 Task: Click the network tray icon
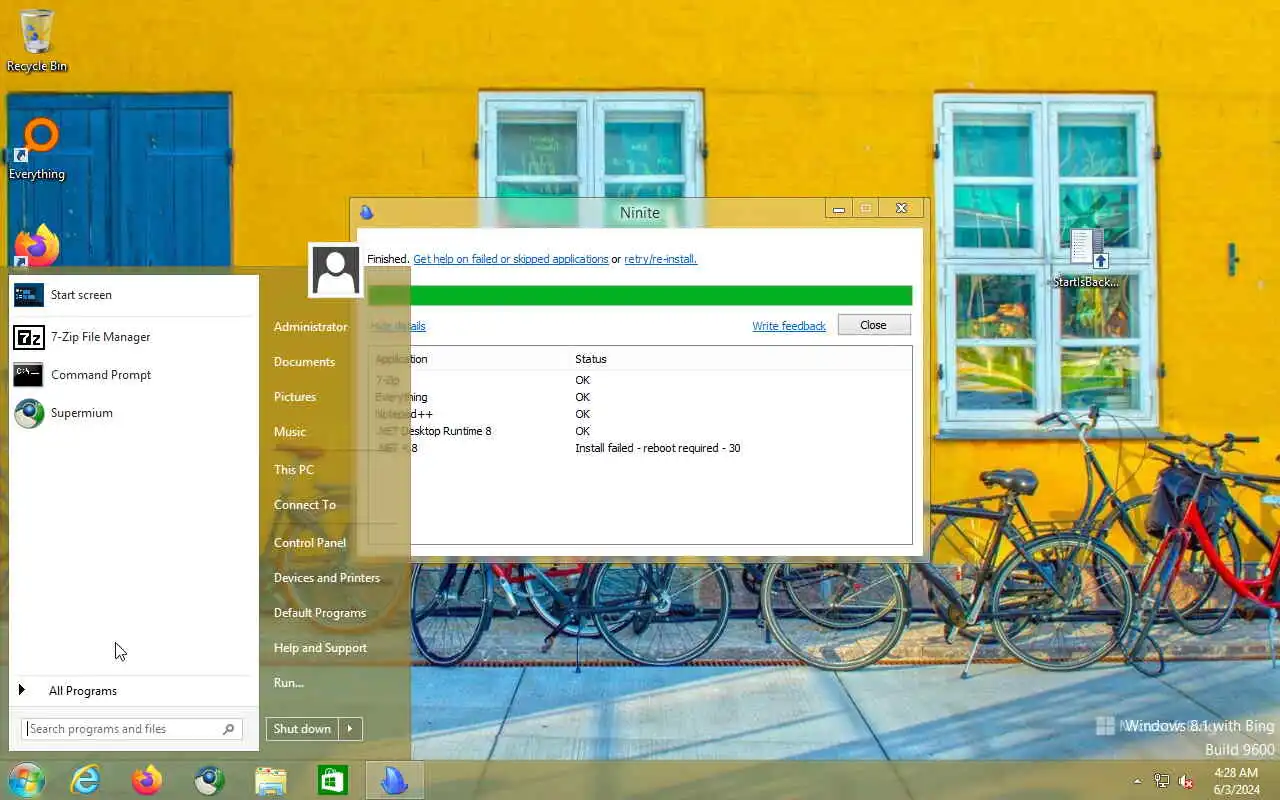[1162, 781]
